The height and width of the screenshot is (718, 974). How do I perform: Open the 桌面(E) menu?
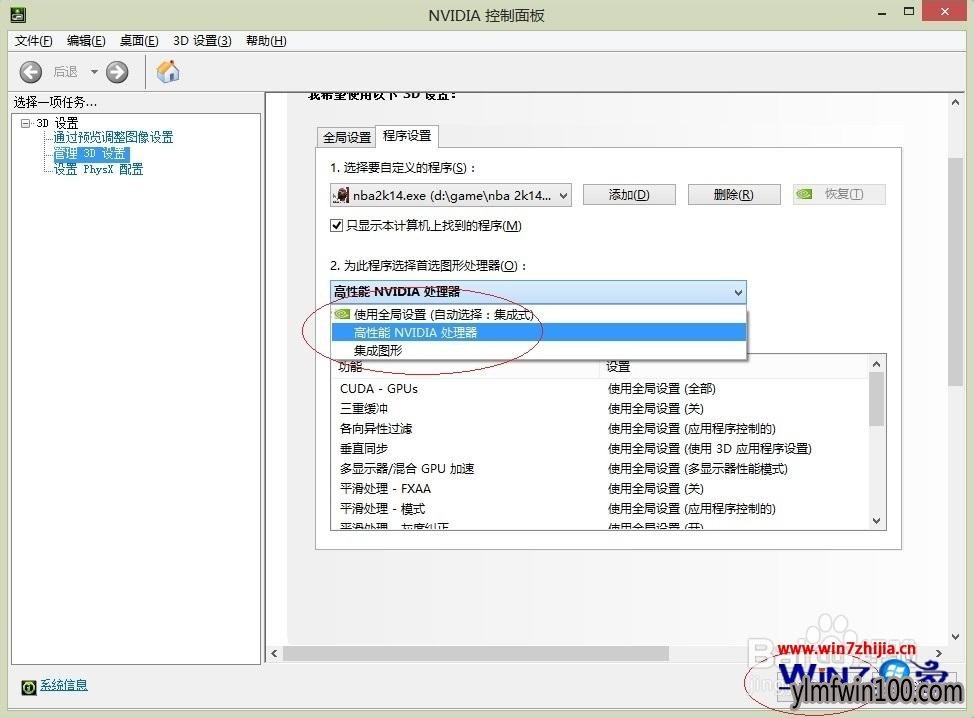coord(139,41)
